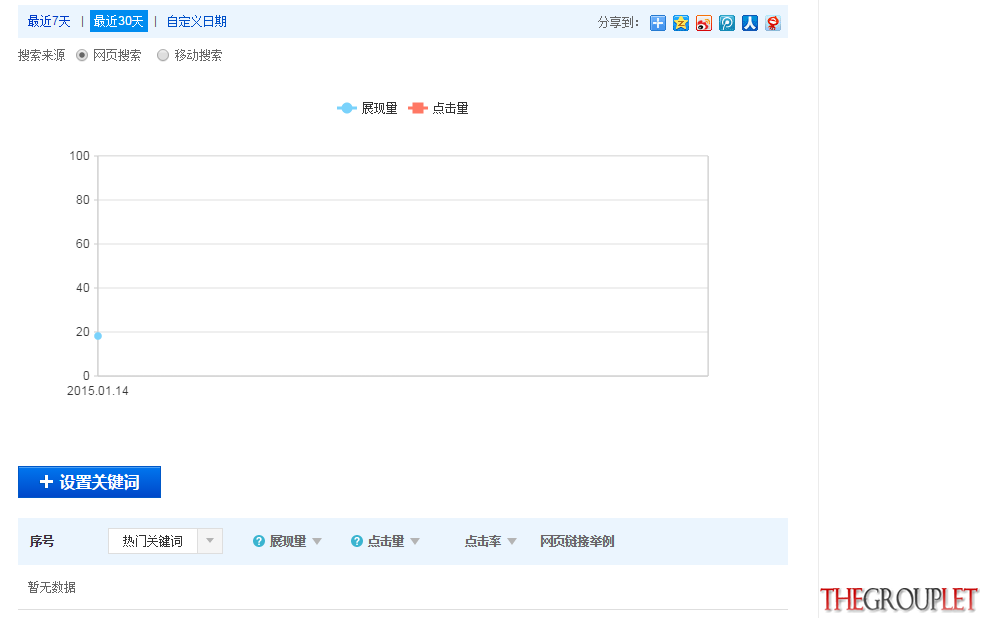Screen dimensions: 985x618
Task: Click the help icon beside 展现量
Action: (x=258, y=541)
